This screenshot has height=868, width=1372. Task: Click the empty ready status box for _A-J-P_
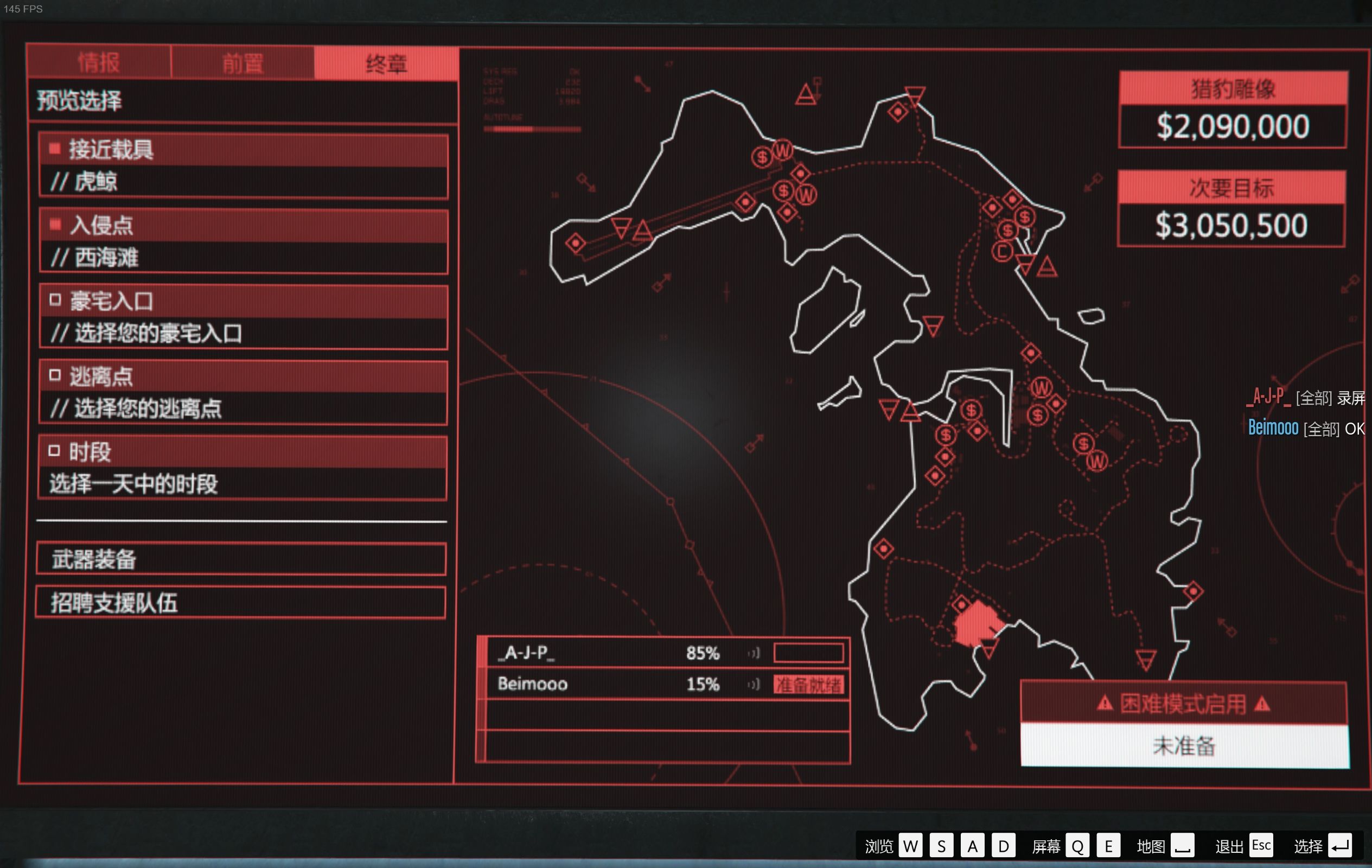click(808, 653)
